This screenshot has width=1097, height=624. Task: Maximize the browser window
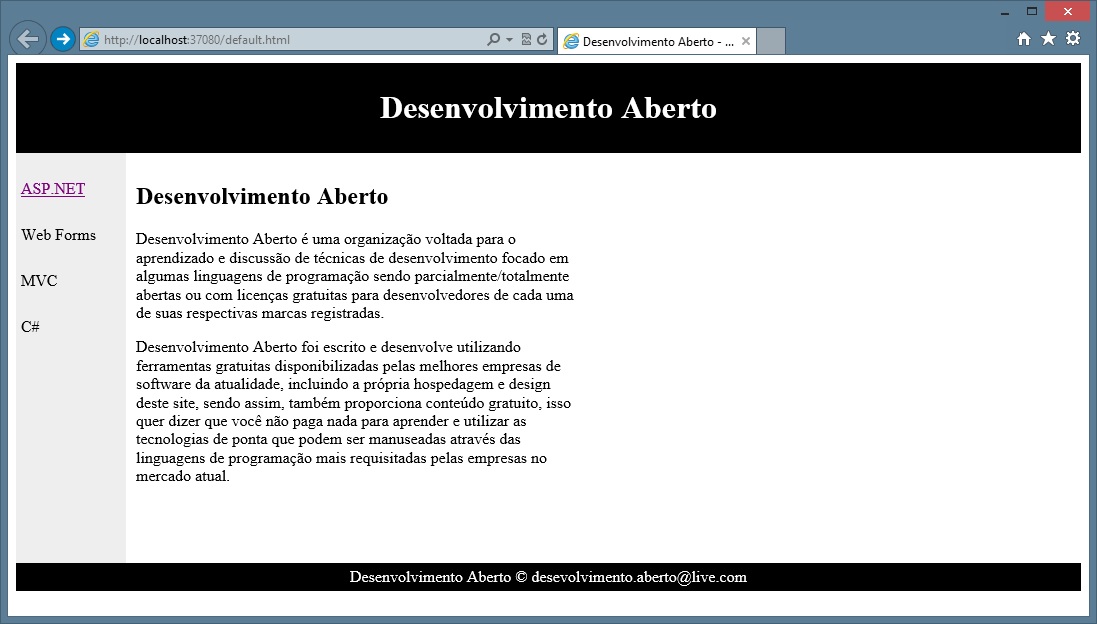pyautogui.click(x=1032, y=12)
